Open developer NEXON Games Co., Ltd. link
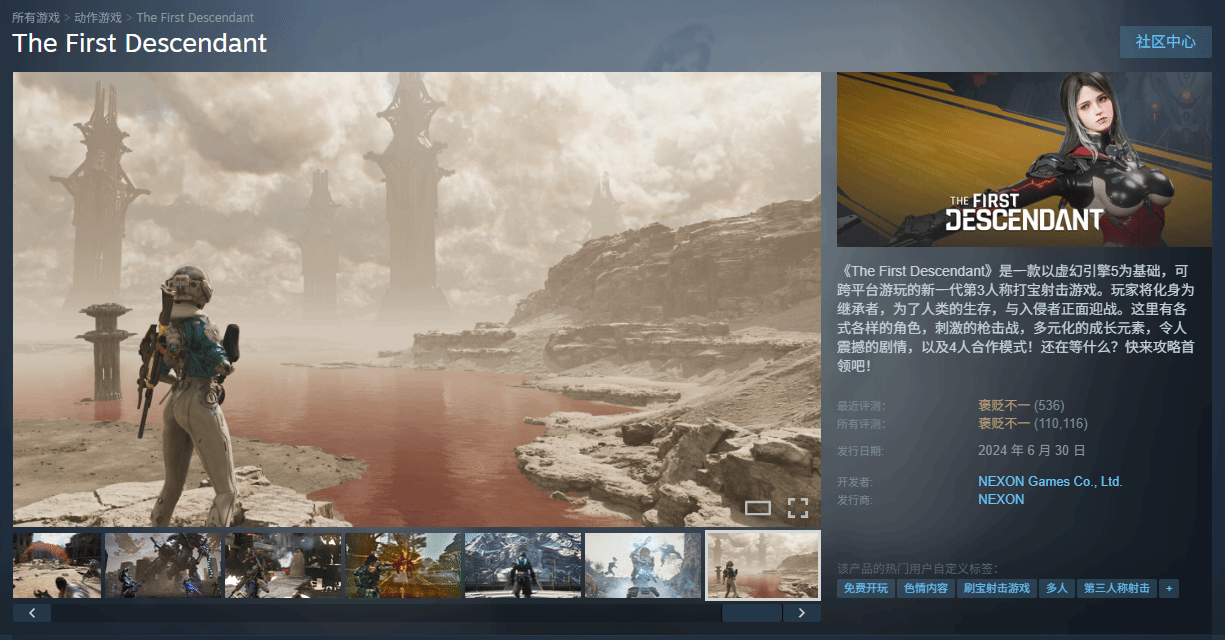The height and width of the screenshot is (640, 1225). [x=1050, y=482]
